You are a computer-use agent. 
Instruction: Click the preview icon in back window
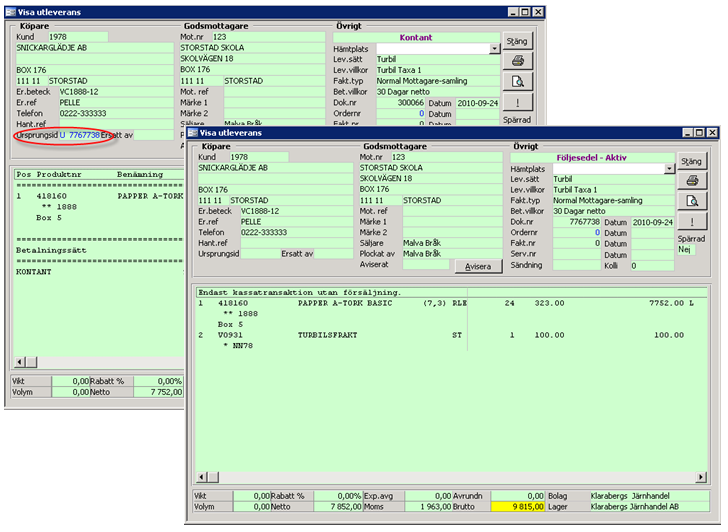point(518,82)
